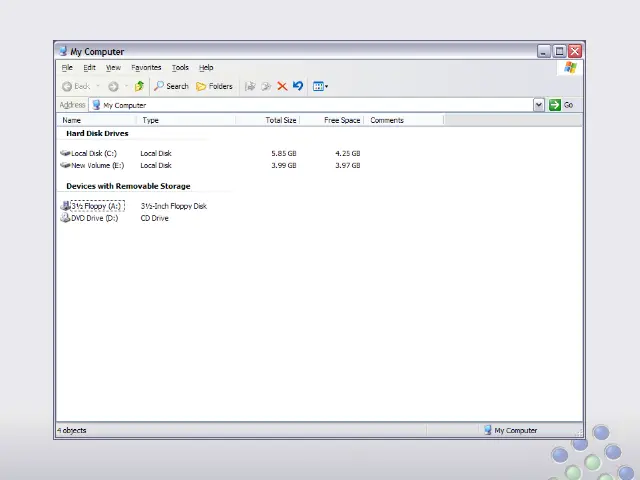Close the My Computer window

click(x=575, y=51)
